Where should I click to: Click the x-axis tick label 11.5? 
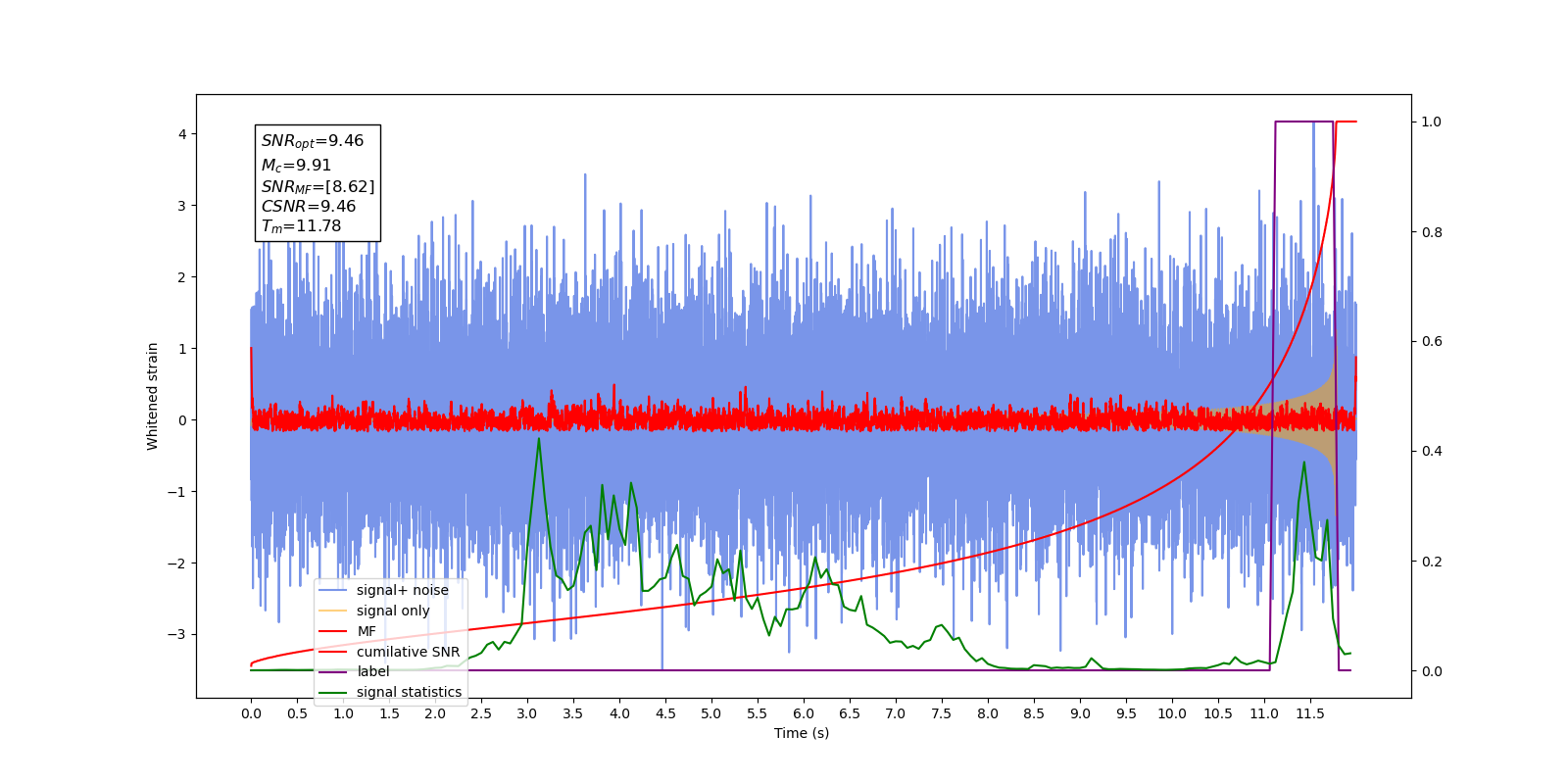1310,713
